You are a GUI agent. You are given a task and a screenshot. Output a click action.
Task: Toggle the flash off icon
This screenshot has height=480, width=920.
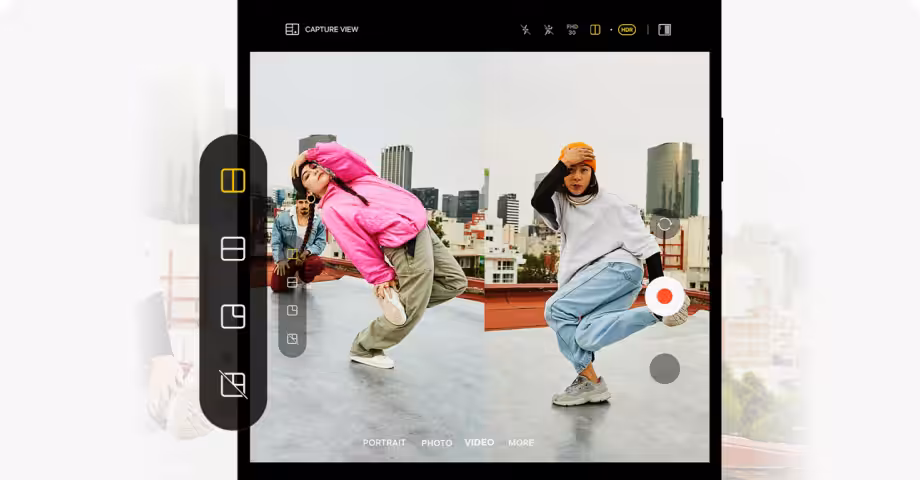(x=525, y=30)
